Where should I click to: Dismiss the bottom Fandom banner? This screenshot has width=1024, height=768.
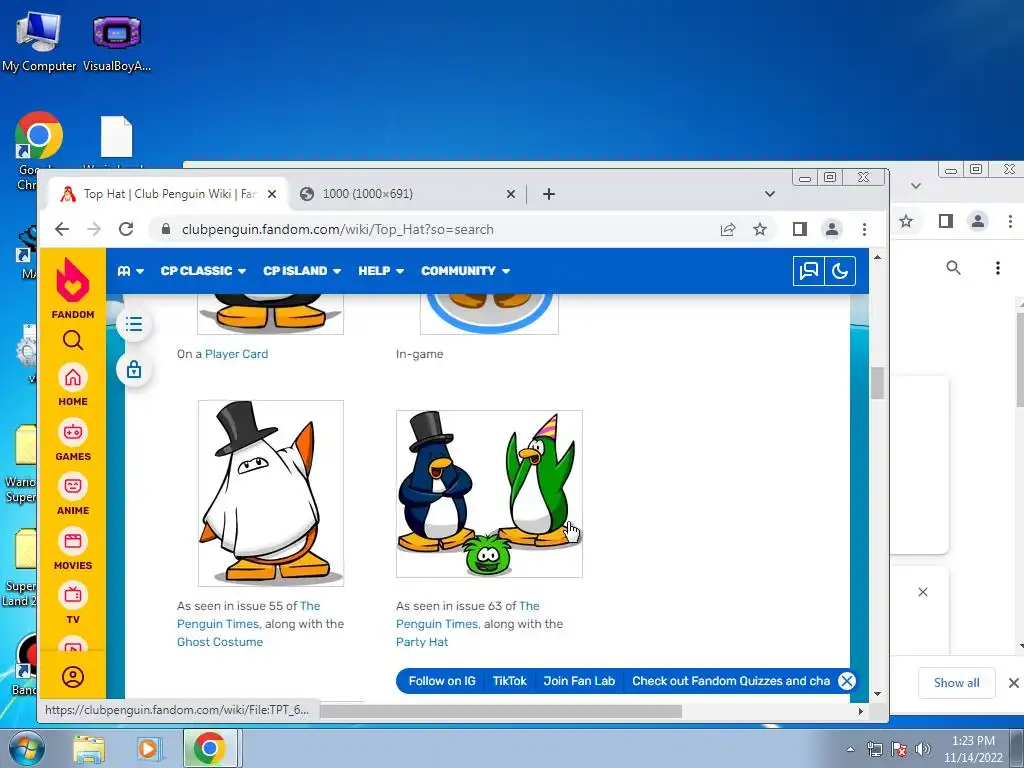(x=847, y=681)
